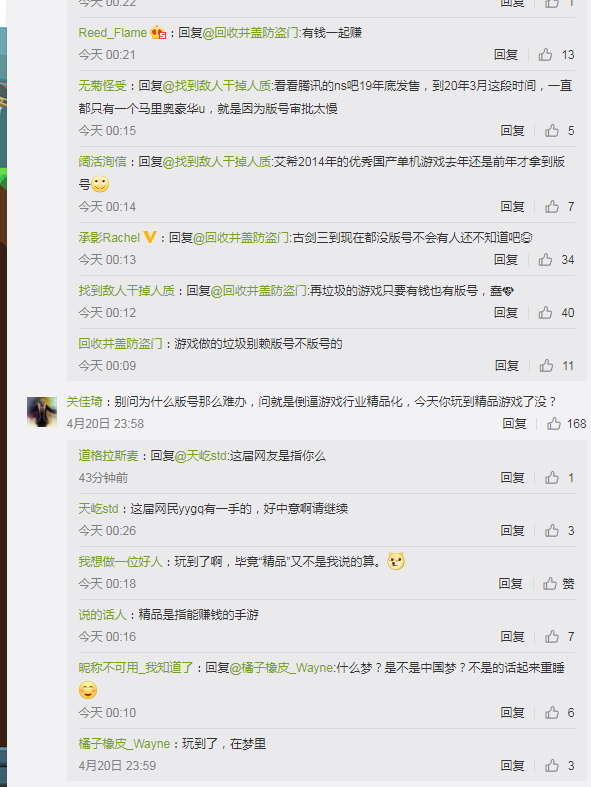591x787 pixels.
Task: Click Reed_Flame's membership crown badge icon
Action: point(158,33)
